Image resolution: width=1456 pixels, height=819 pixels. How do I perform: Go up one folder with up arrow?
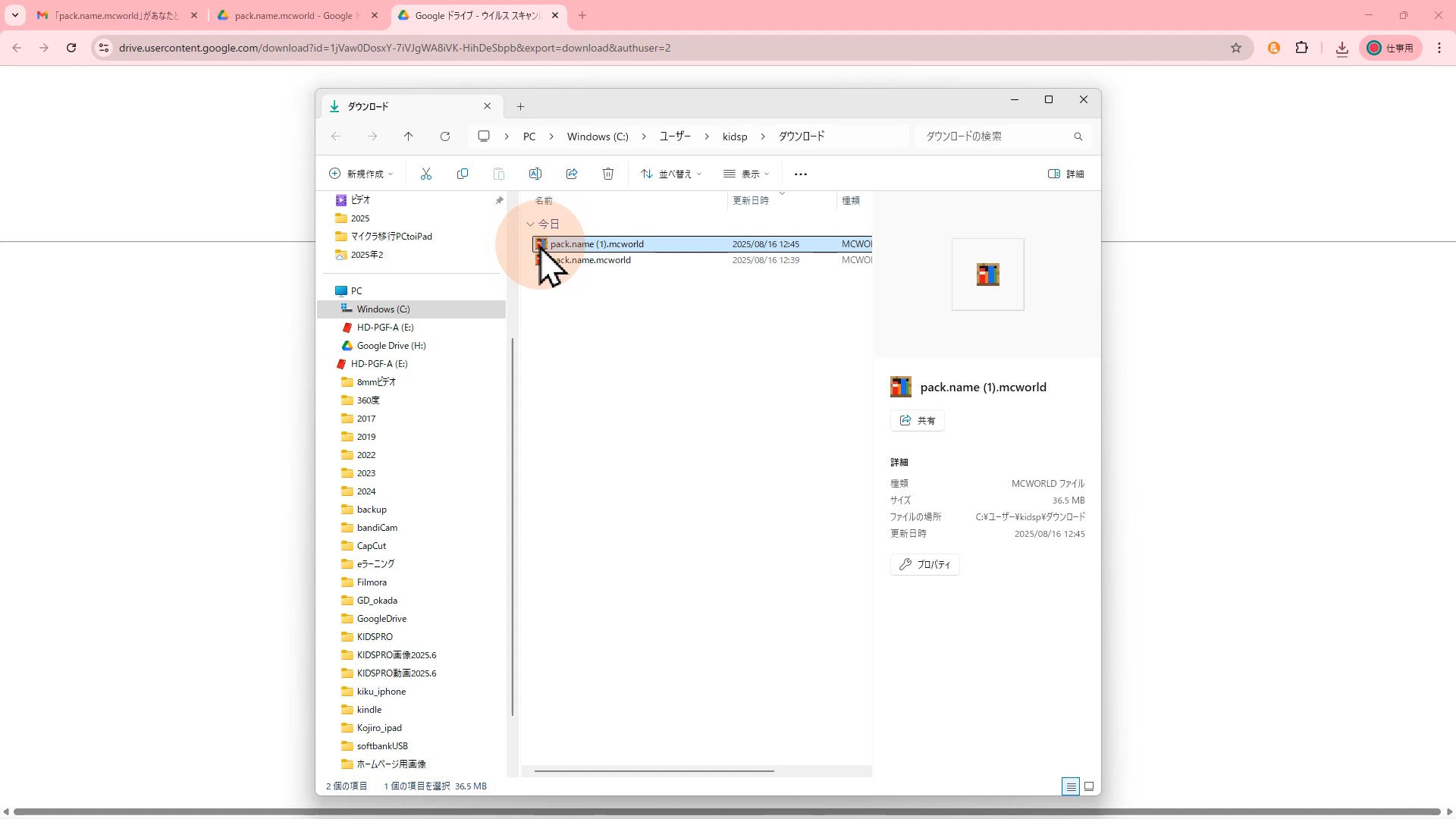409,136
